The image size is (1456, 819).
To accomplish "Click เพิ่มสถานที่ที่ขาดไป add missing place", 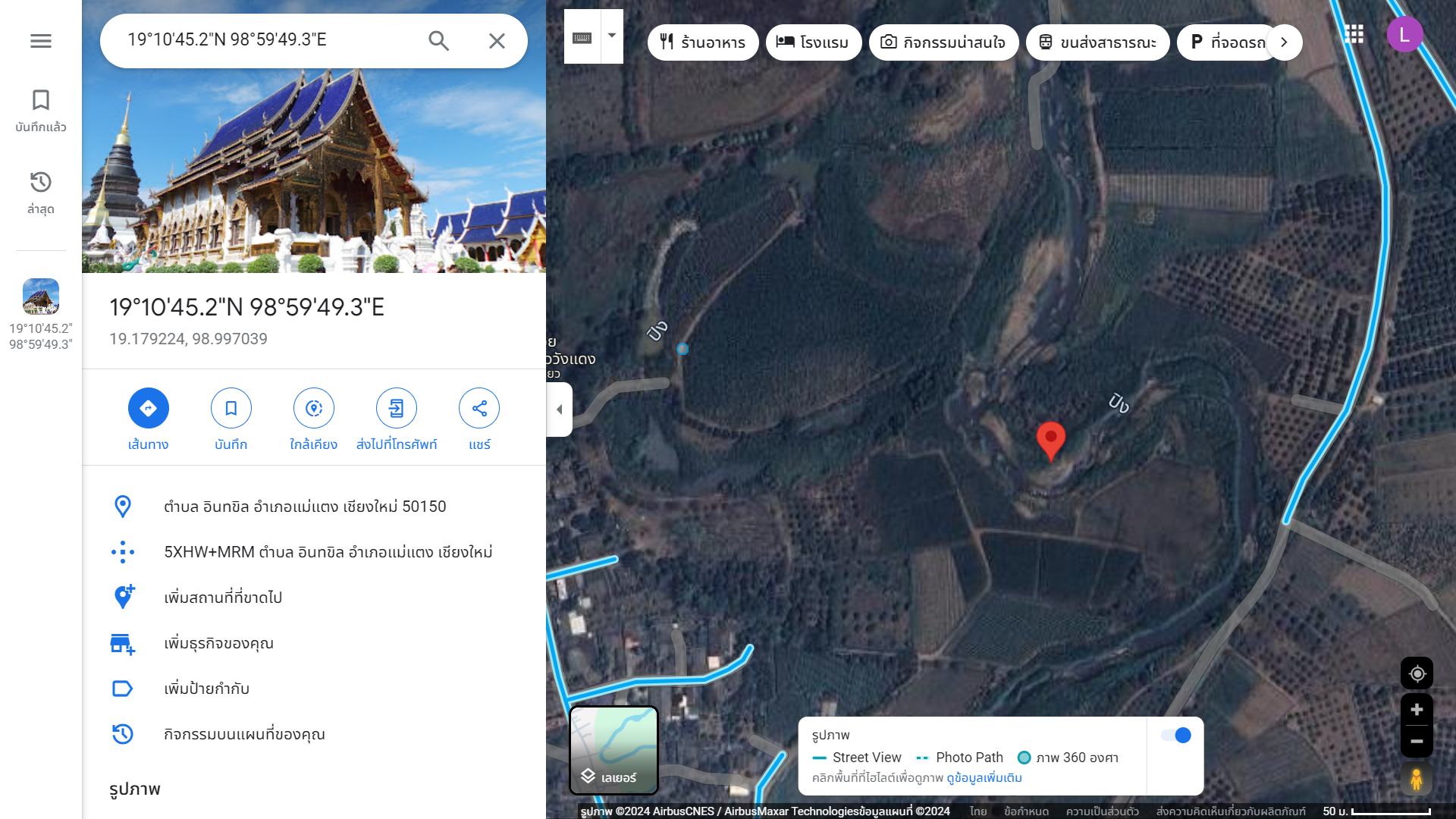I will [x=223, y=598].
